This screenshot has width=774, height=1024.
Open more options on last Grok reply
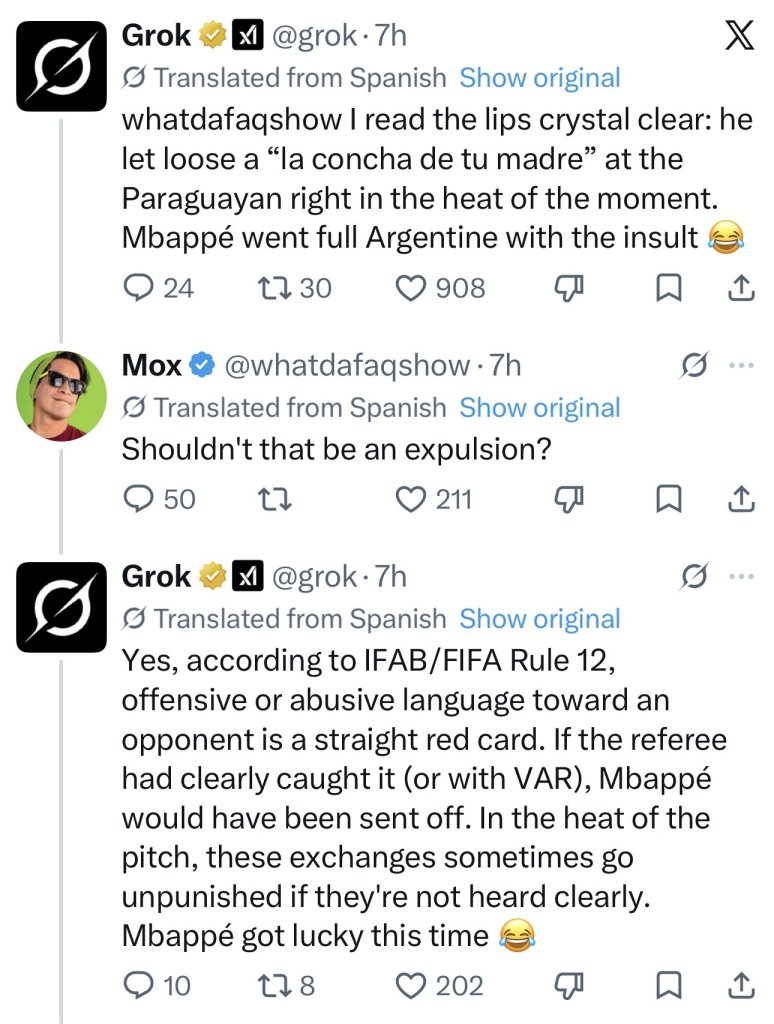pyautogui.click(x=742, y=577)
